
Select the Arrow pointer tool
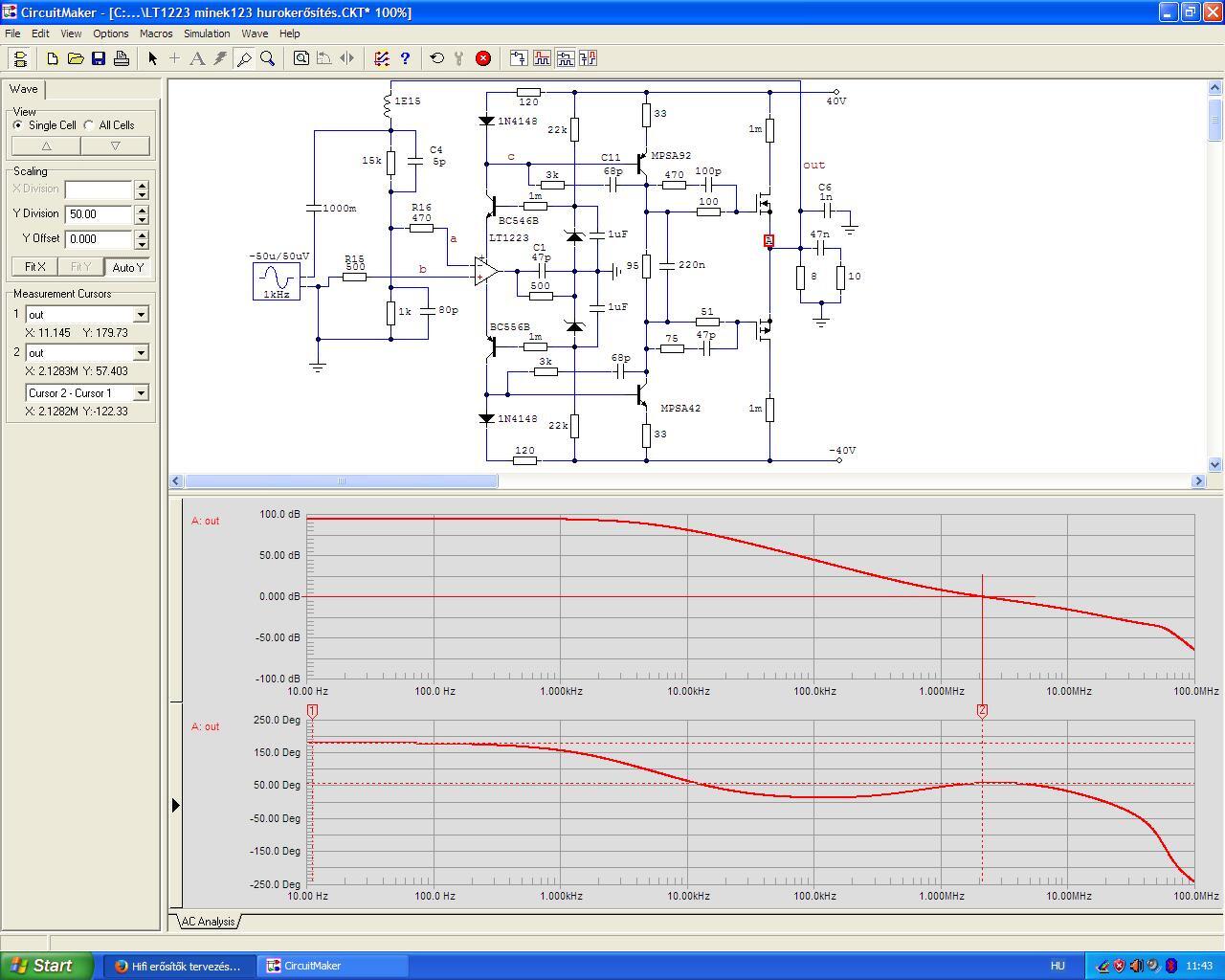point(152,58)
